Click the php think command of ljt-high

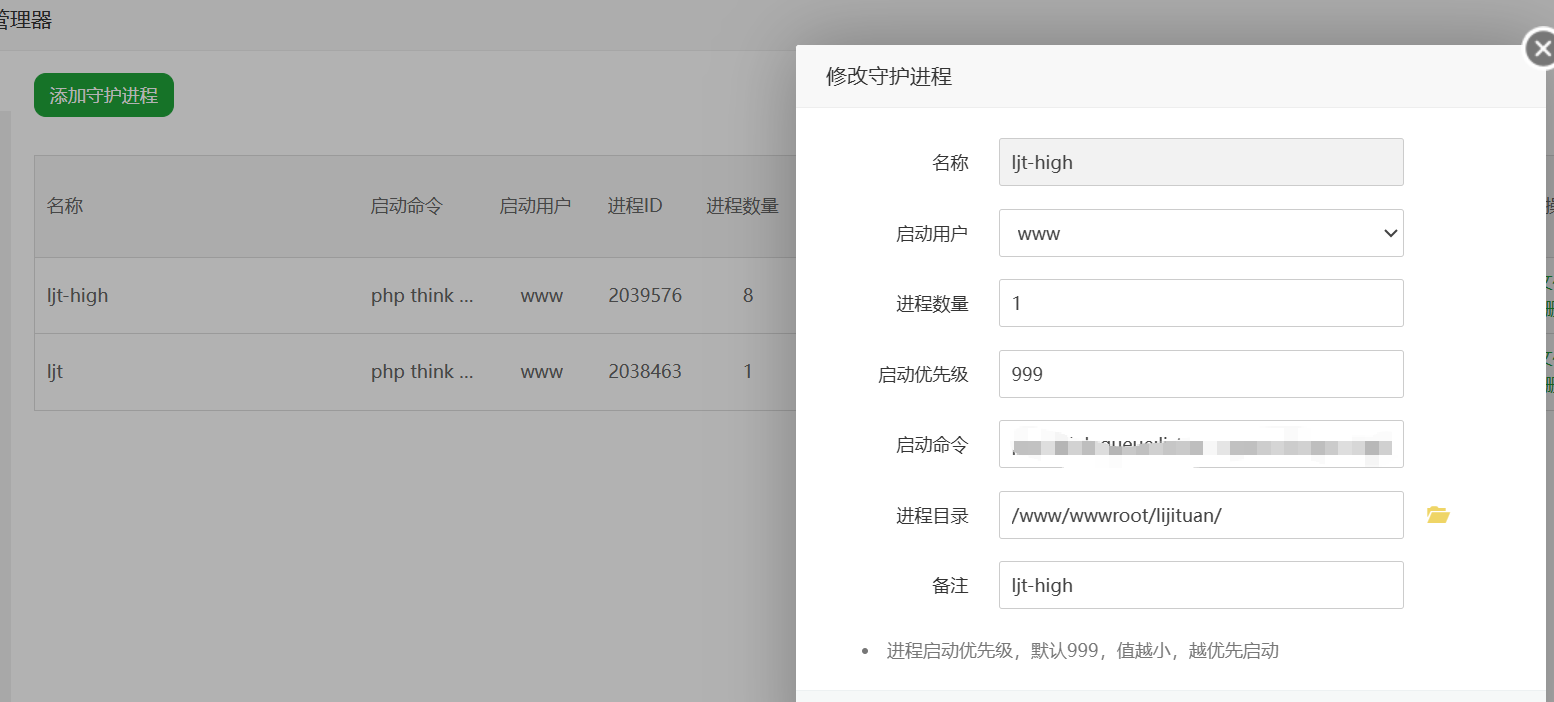[422, 296]
